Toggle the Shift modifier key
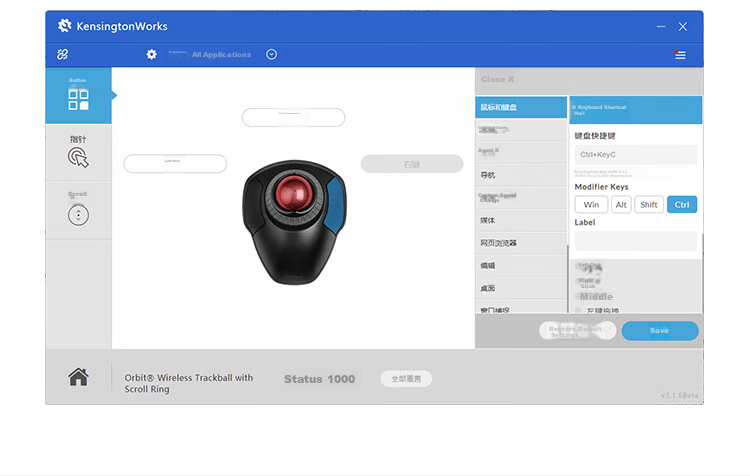This screenshot has width=750, height=476. (649, 205)
